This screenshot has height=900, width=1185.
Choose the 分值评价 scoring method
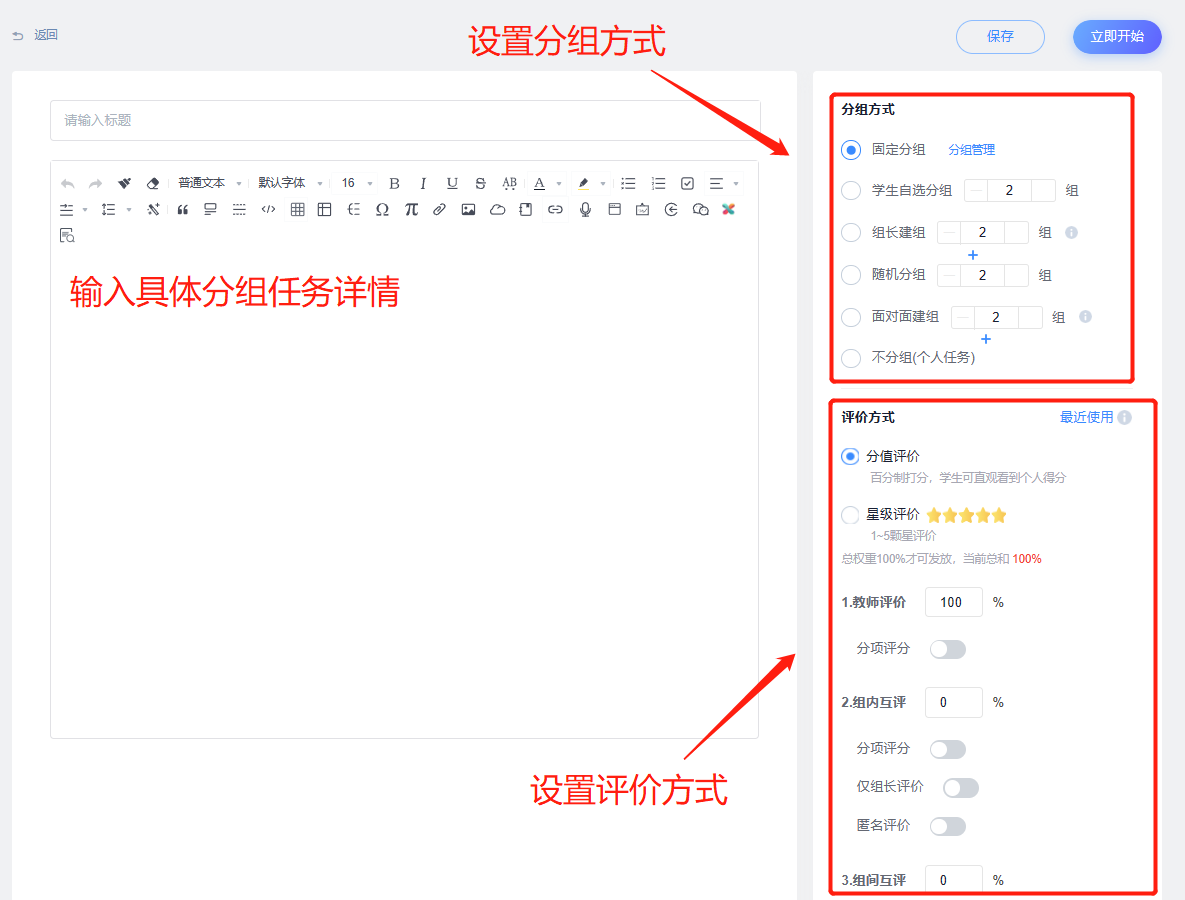850,456
